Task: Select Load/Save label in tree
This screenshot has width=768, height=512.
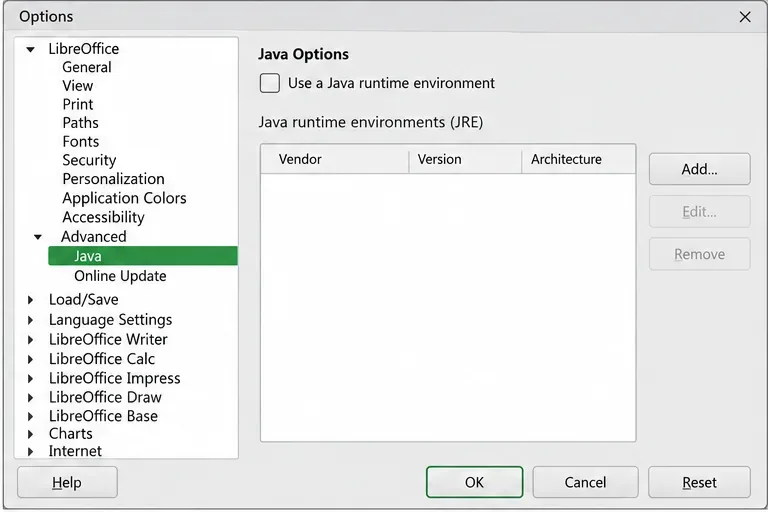Action: (84, 300)
